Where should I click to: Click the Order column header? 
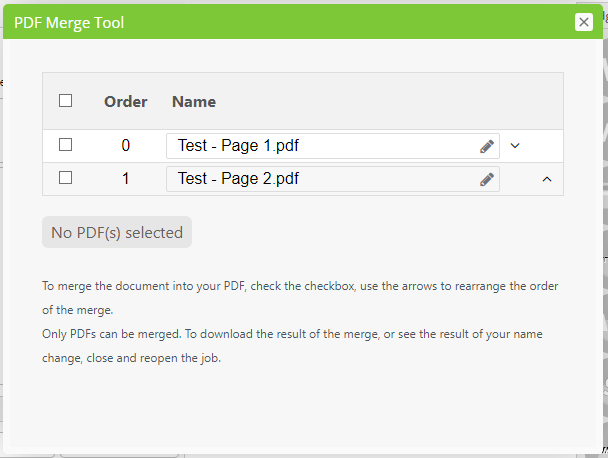coord(126,102)
